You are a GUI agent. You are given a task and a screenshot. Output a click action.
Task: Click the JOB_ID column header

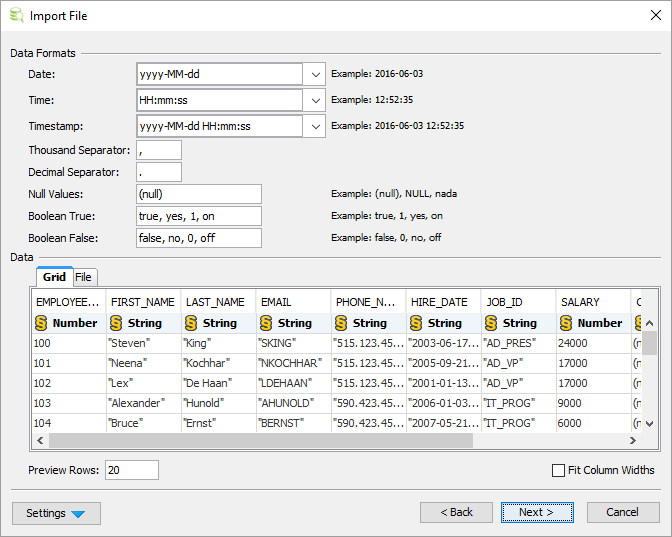(x=518, y=302)
